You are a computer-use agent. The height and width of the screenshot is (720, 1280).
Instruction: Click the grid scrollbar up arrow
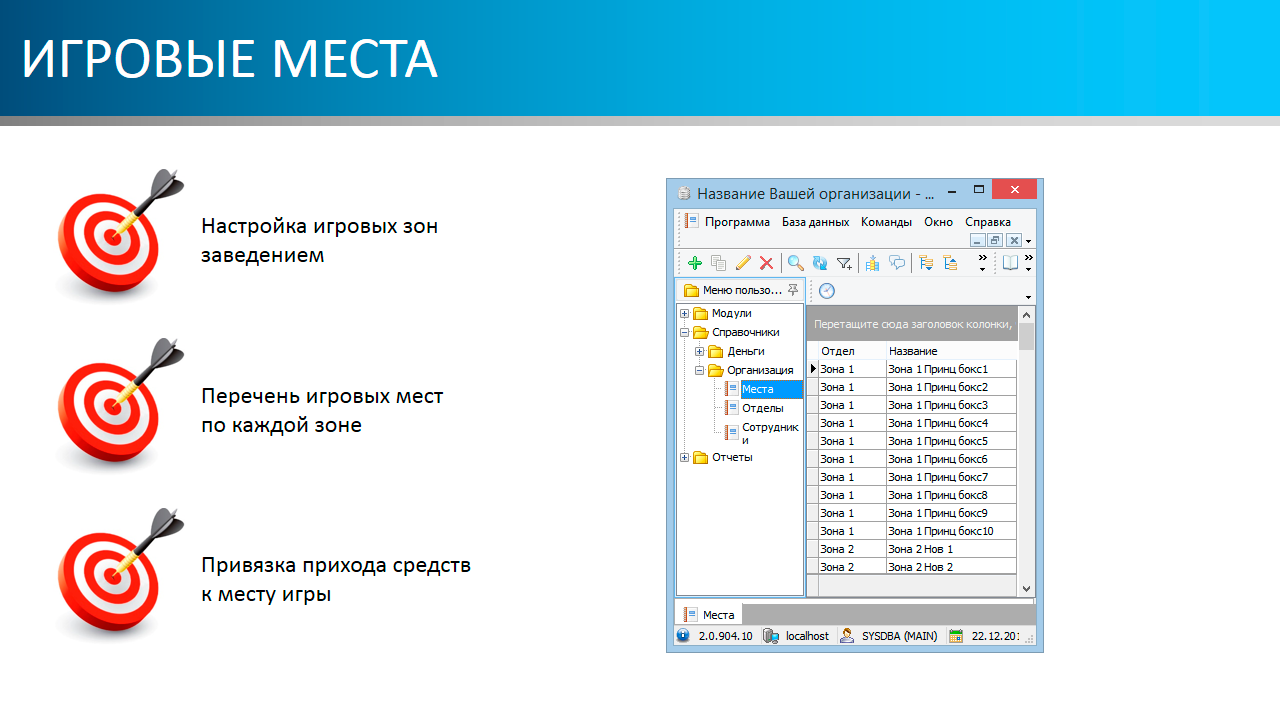click(x=1026, y=314)
